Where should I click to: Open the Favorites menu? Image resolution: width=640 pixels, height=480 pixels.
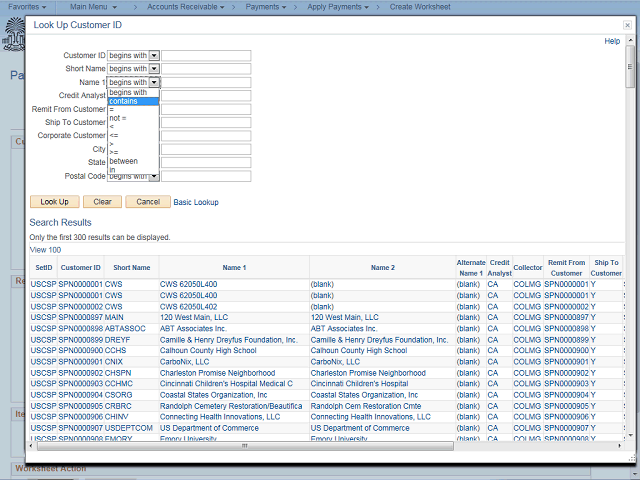[x=27, y=7]
